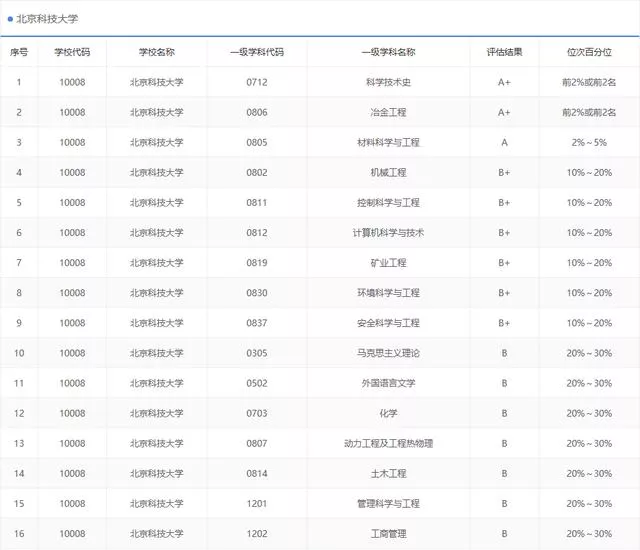Select the 动力工程及工程热物理 cell
Screen dimensions: 640x550
pos(388,442)
